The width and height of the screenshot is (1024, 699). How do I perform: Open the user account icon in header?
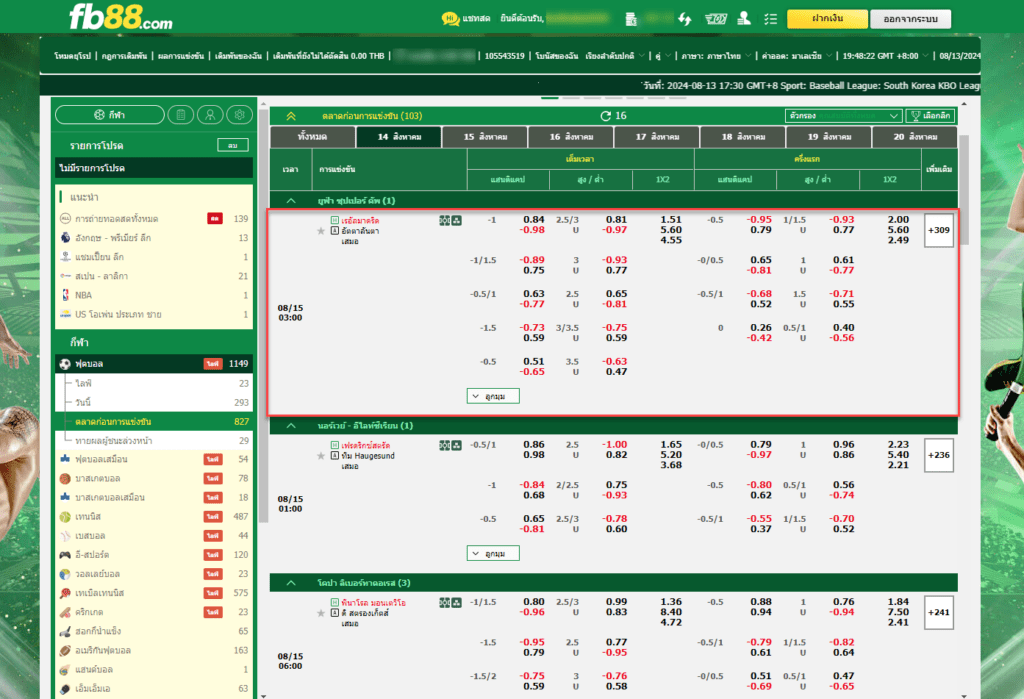(744, 19)
